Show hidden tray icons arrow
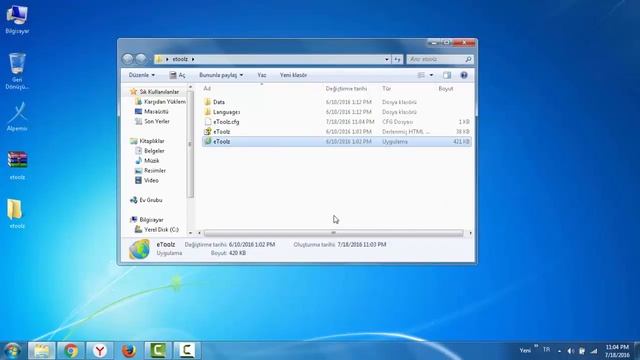Screen dimensions: 640x360 pyautogui.click(x=559, y=351)
